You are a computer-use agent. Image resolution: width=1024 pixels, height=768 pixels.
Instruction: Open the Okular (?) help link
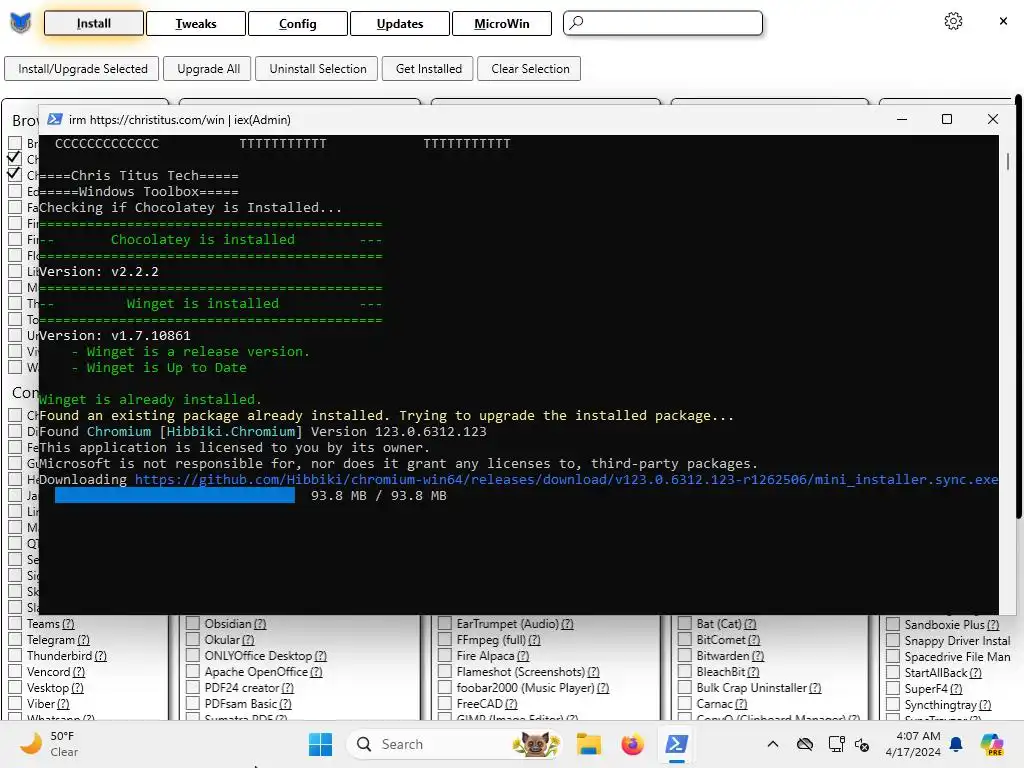[248, 640]
